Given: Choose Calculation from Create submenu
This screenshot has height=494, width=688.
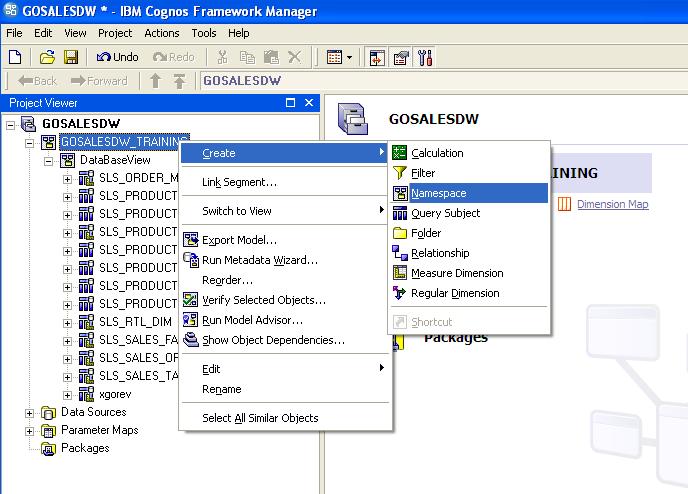Looking at the screenshot, I should (x=469, y=153).
